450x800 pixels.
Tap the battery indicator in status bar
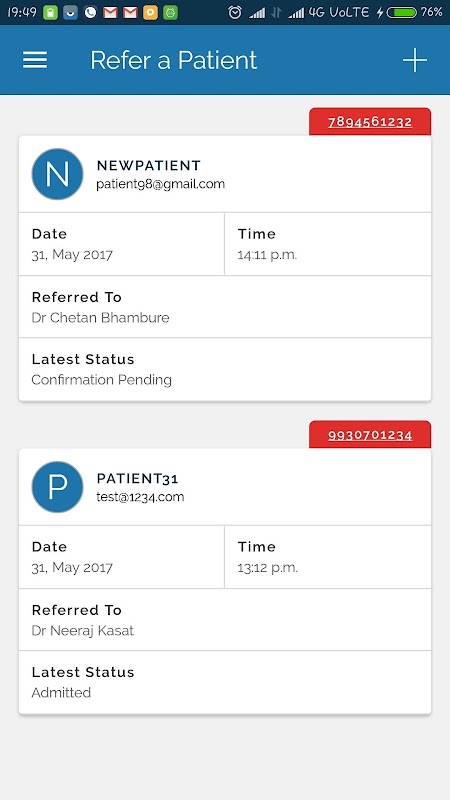[402, 12]
